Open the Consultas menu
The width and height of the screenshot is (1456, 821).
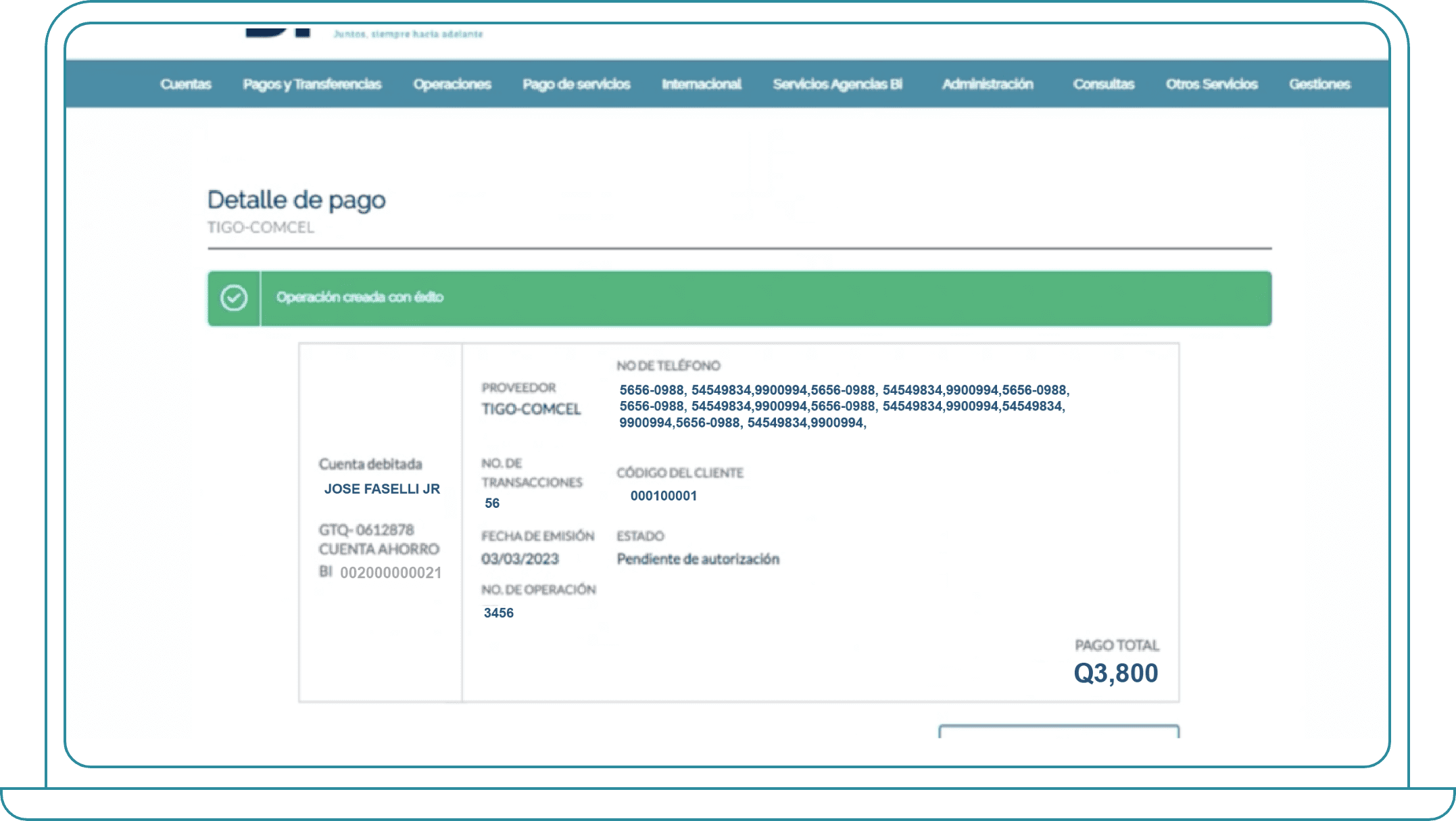click(x=1103, y=84)
